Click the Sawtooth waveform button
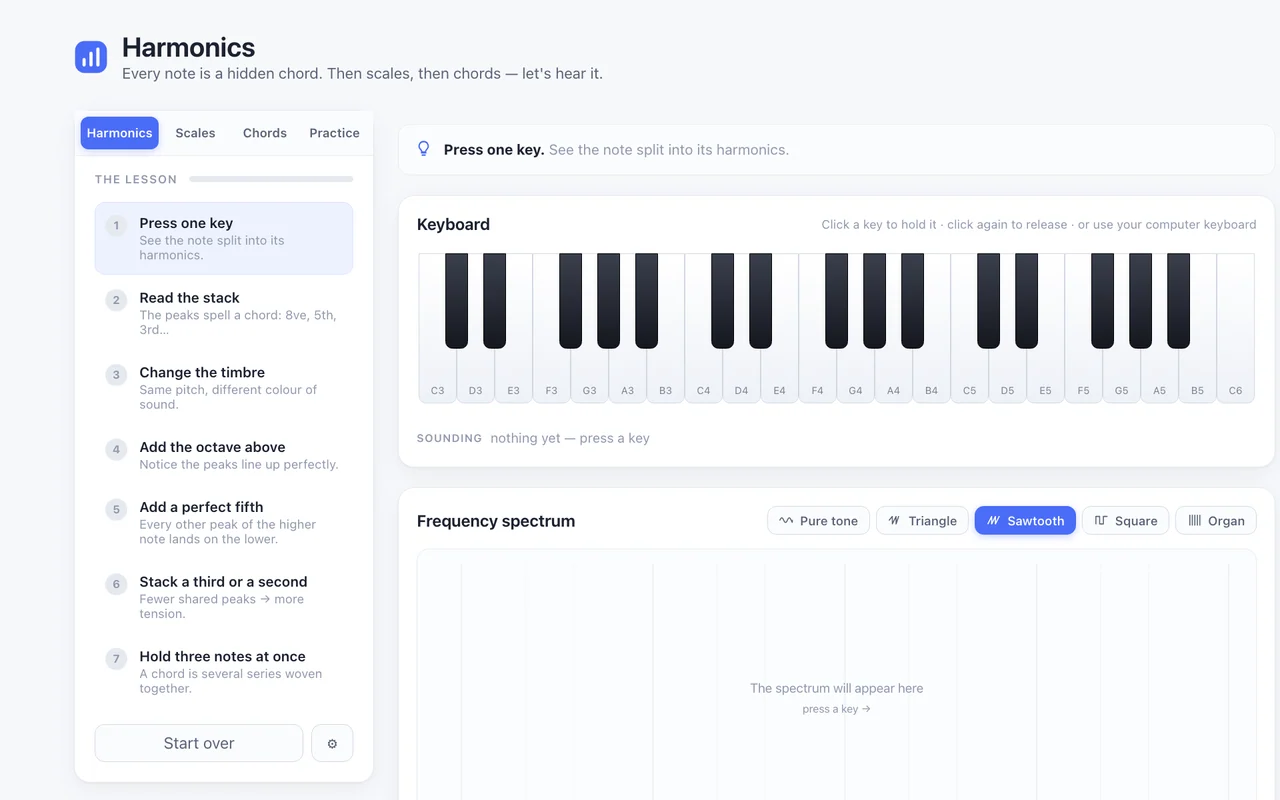Image resolution: width=1280 pixels, height=800 pixels. click(x=1025, y=520)
